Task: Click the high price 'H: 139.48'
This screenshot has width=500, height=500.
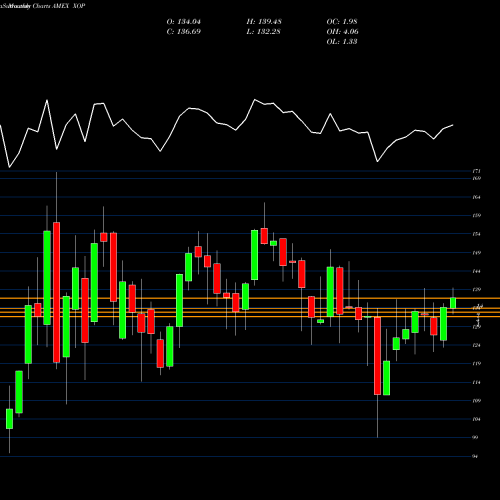Action: (x=264, y=22)
